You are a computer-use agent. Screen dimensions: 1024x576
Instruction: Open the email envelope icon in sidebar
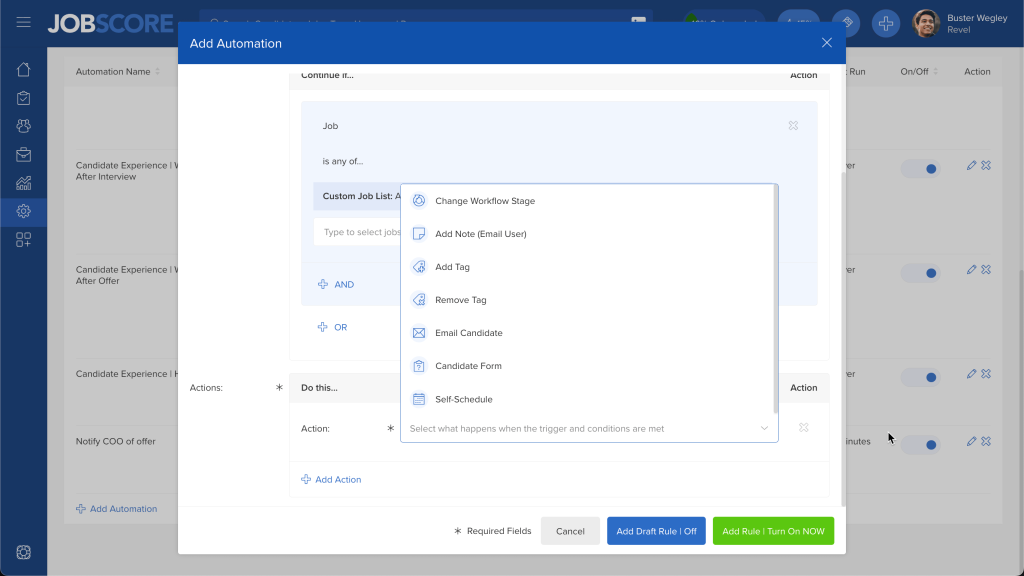(23, 155)
